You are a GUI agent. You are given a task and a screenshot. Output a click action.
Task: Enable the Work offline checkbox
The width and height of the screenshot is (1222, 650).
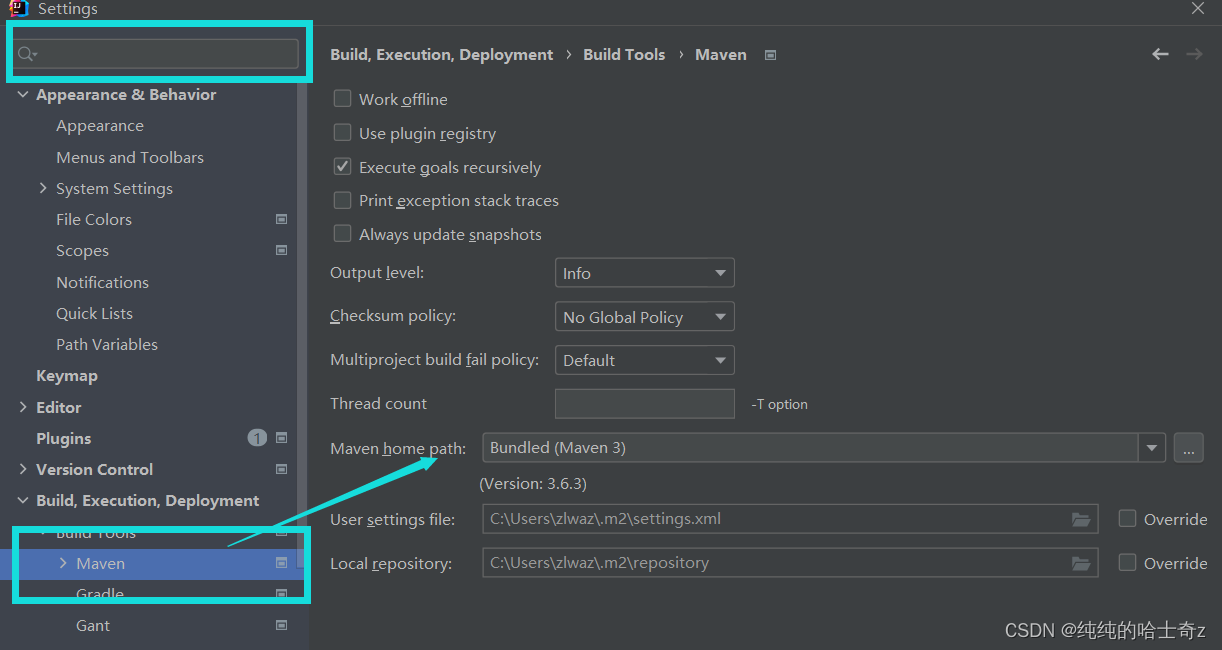click(343, 99)
